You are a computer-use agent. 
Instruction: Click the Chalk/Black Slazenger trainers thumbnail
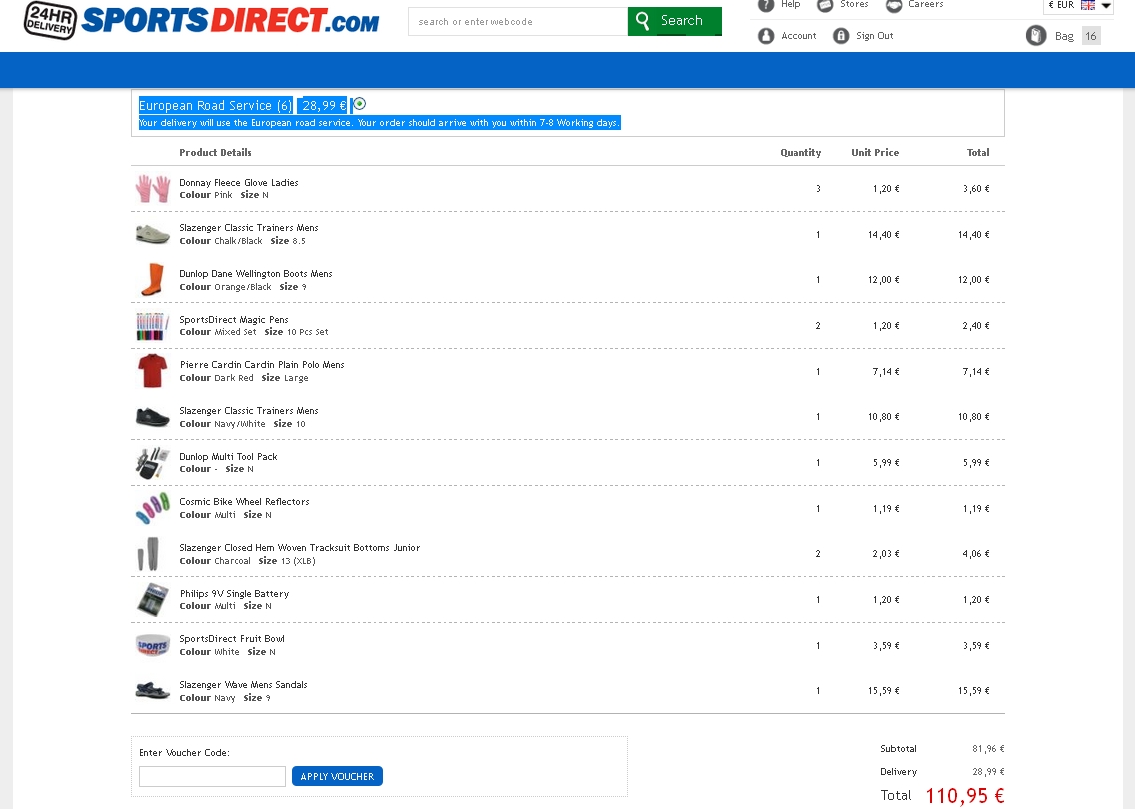[x=153, y=234]
